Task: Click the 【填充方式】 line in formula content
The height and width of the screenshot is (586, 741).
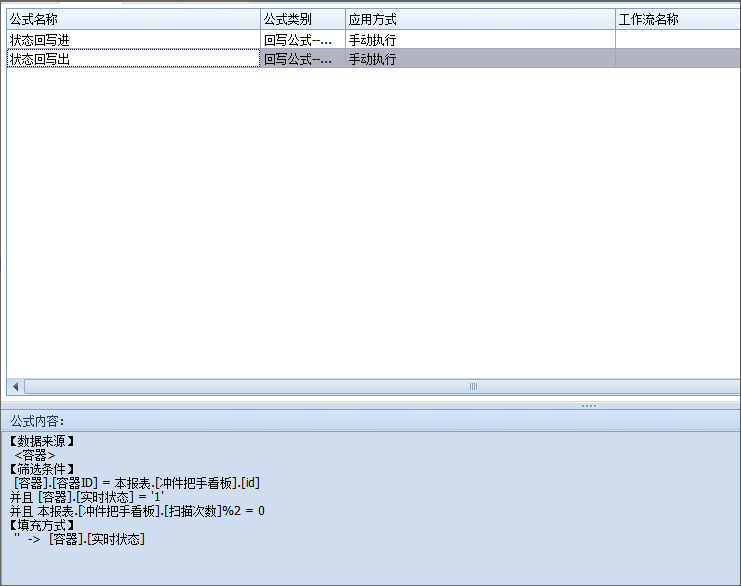Action: coord(42,525)
